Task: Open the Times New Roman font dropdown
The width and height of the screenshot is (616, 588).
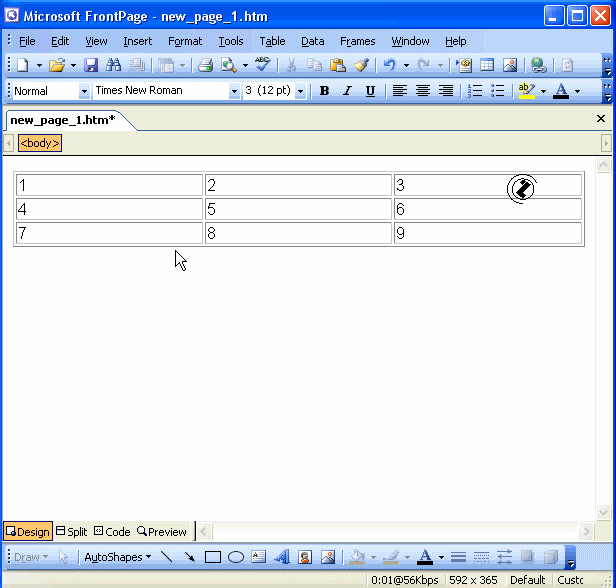Action: pyautogui.click(x=234, y=91)
